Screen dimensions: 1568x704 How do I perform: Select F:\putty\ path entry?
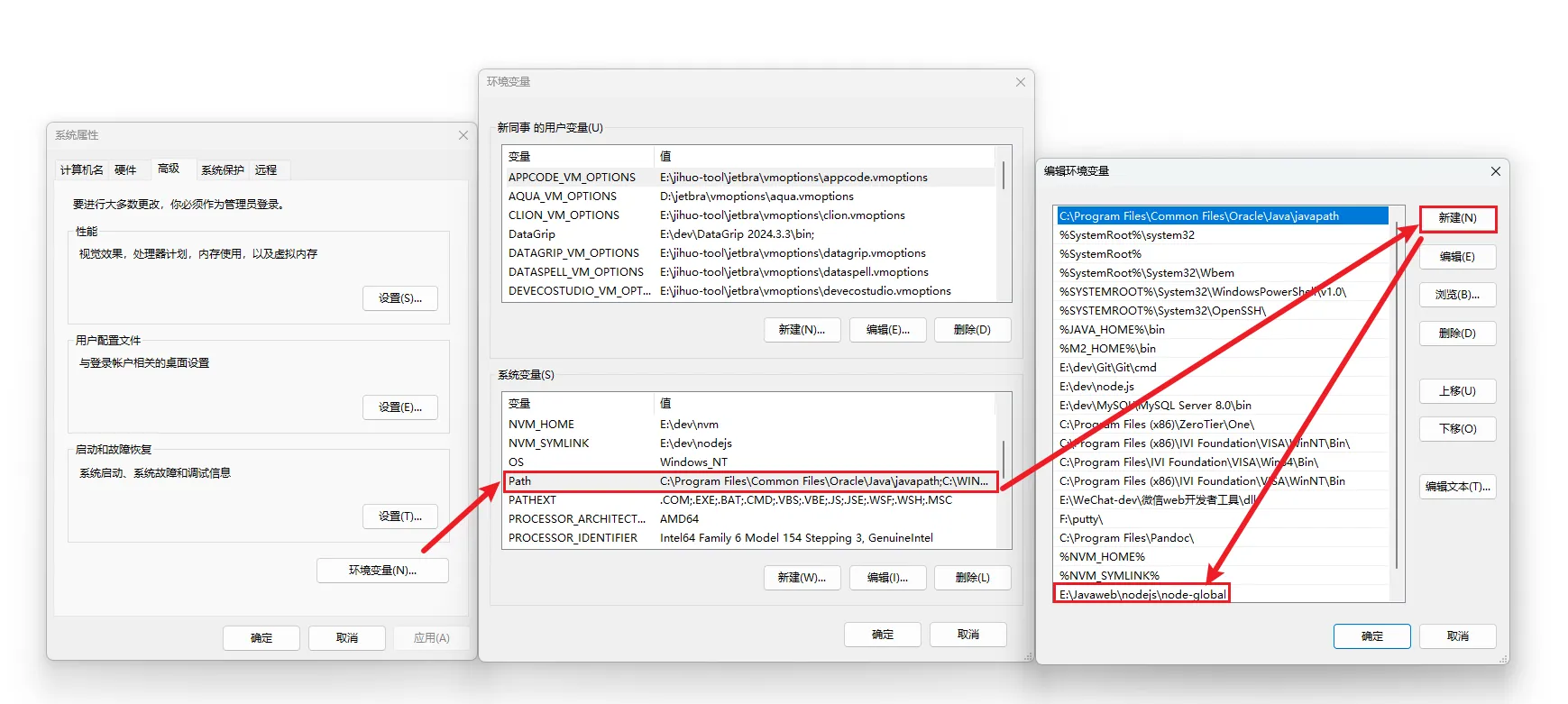coord(1223,519)
